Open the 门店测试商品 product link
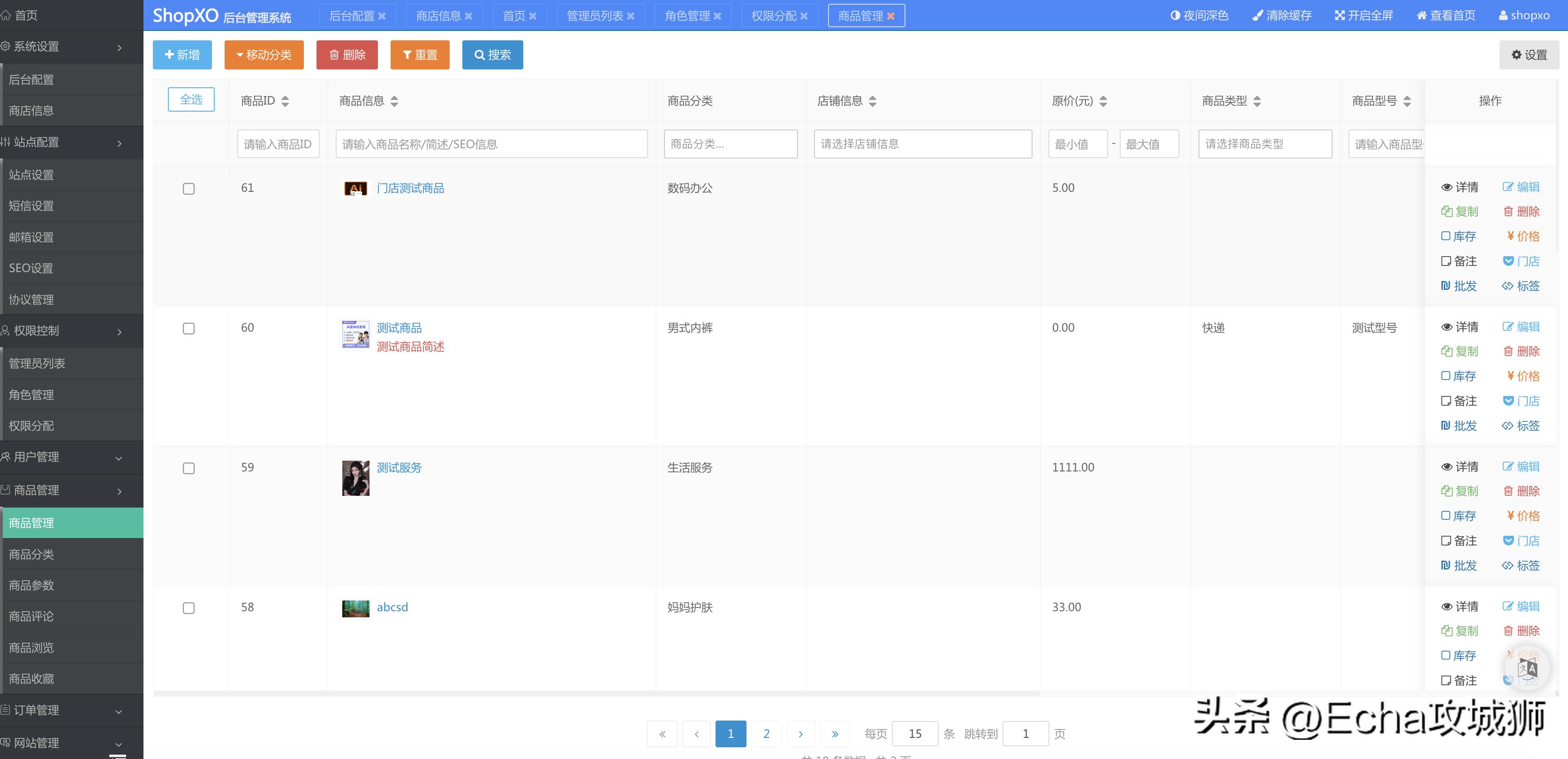This screenshot has width=1568, height=759. (410, 188)
